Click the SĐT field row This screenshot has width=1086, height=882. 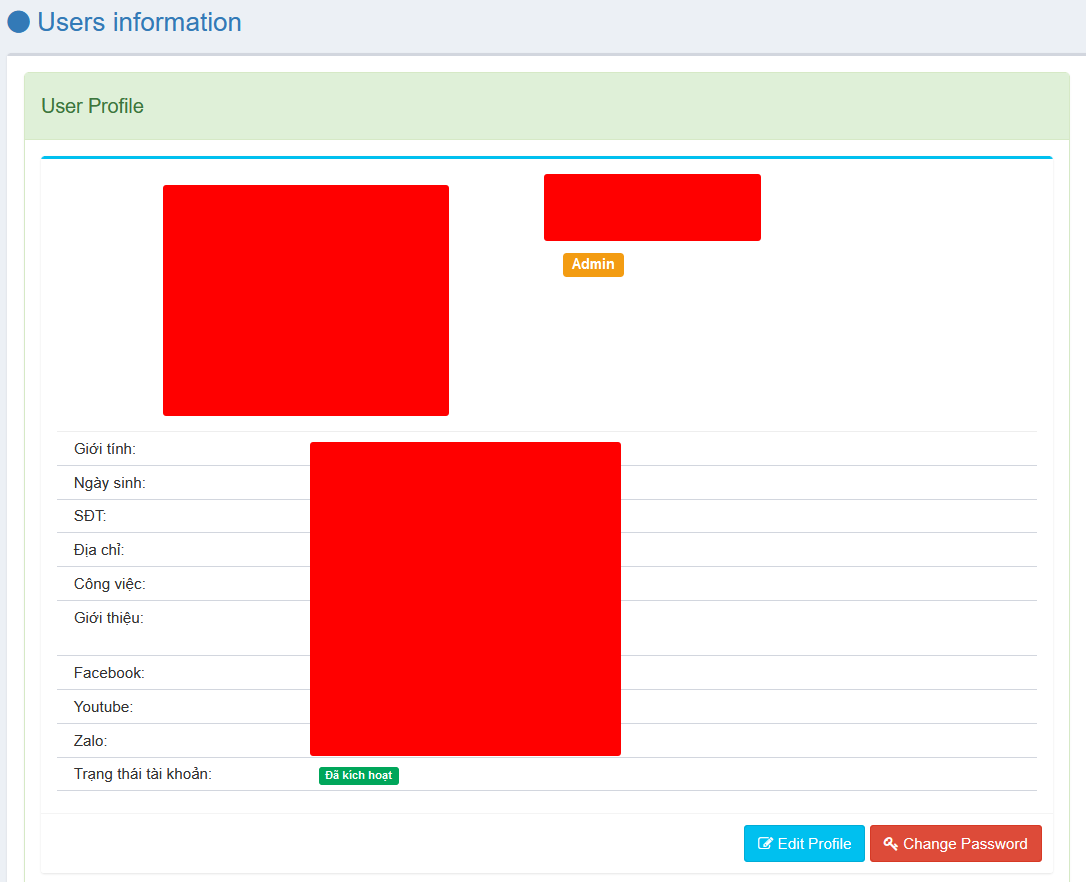pyautogui.click(x=88, y=515)
